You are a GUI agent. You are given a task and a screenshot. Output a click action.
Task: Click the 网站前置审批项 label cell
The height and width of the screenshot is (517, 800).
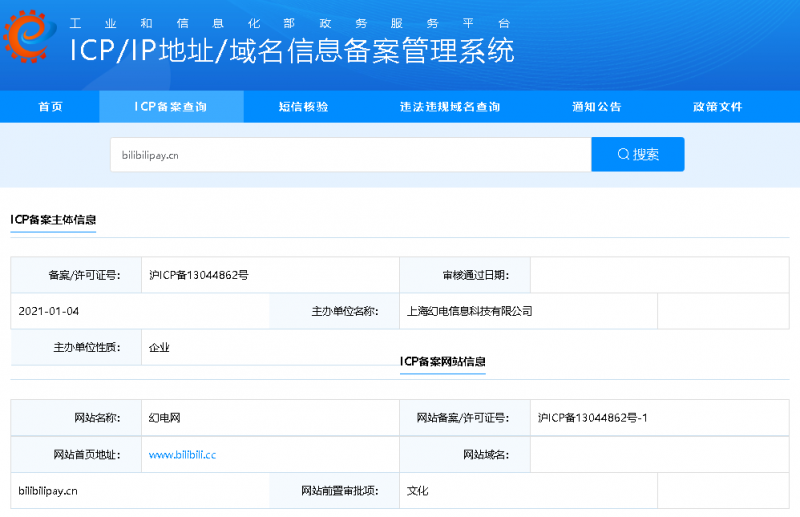[334, 491]
